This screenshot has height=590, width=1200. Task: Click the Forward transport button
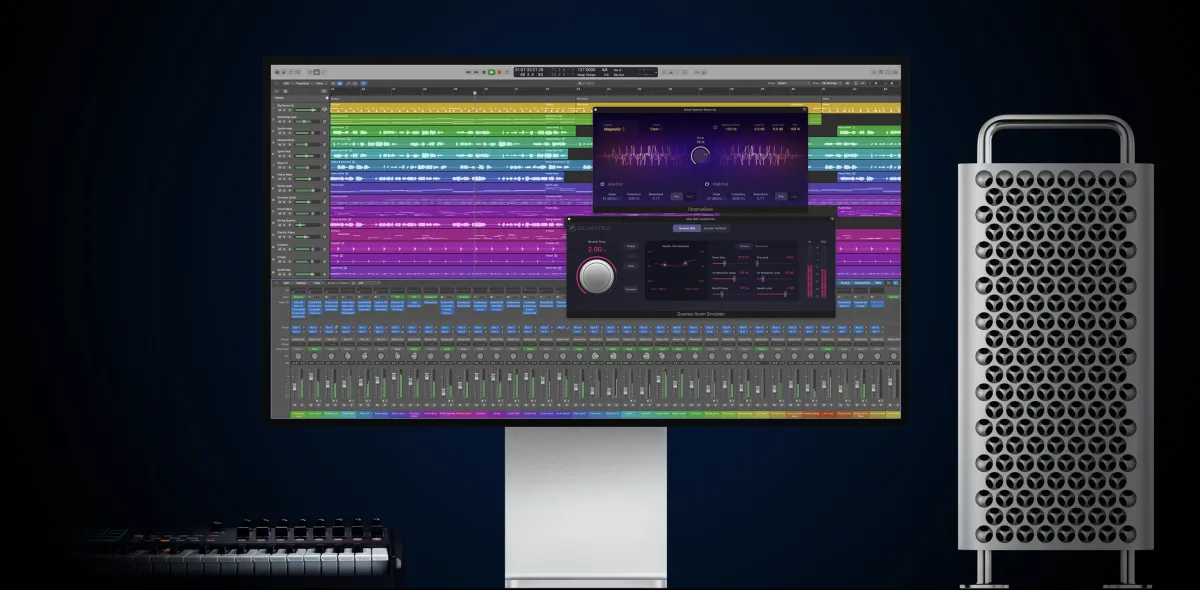(x=476, y=72)
